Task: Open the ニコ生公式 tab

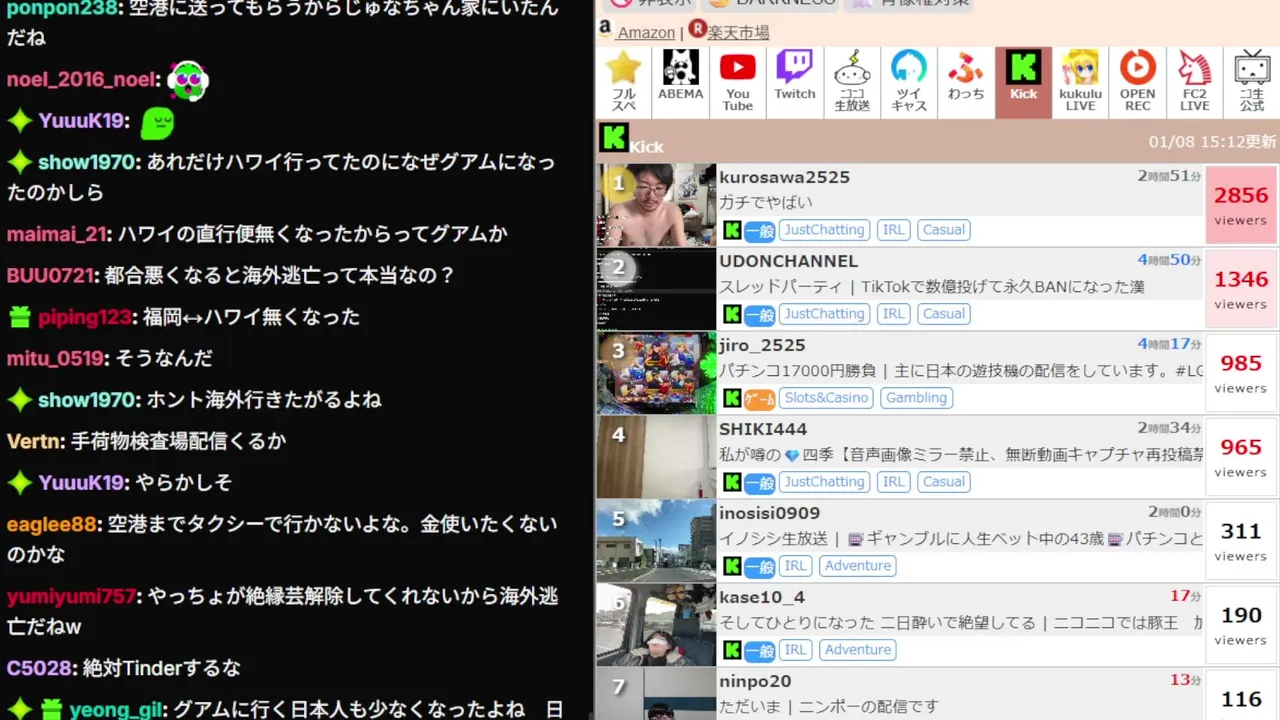Action: (1252, 82)
